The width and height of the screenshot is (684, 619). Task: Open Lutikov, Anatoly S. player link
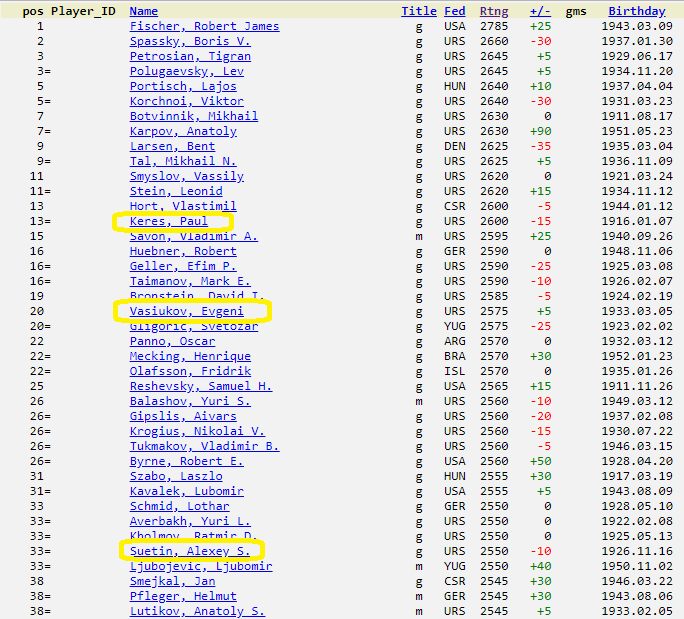click(197, 611)
